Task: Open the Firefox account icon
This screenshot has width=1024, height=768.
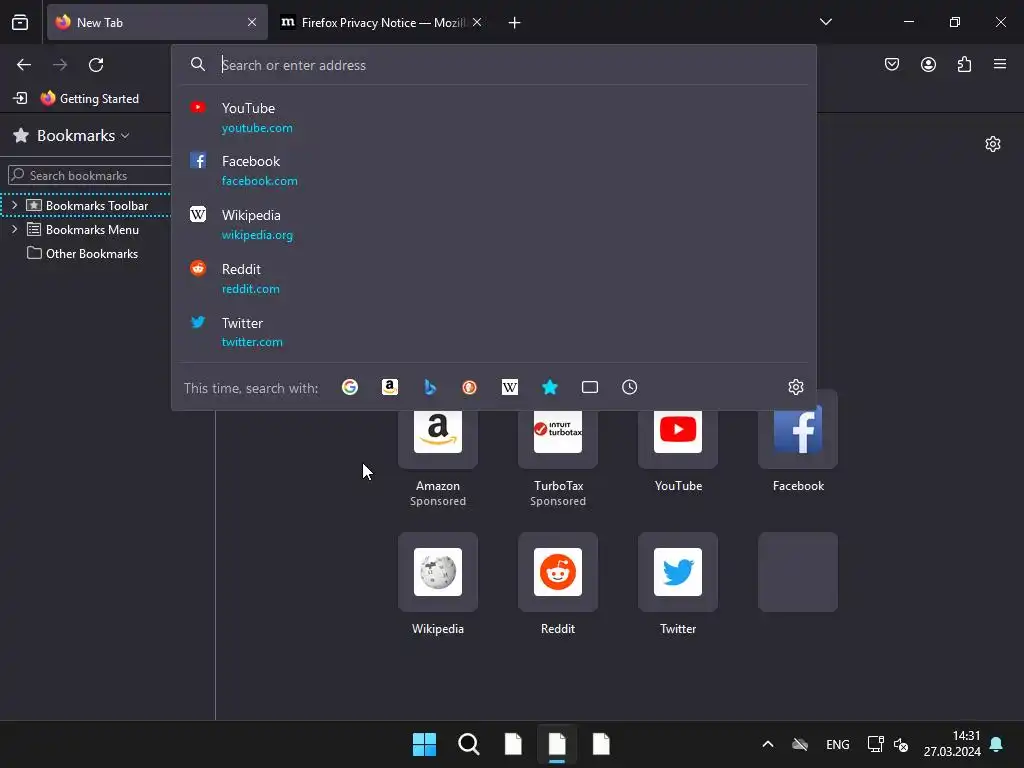Action: (928, 64)
